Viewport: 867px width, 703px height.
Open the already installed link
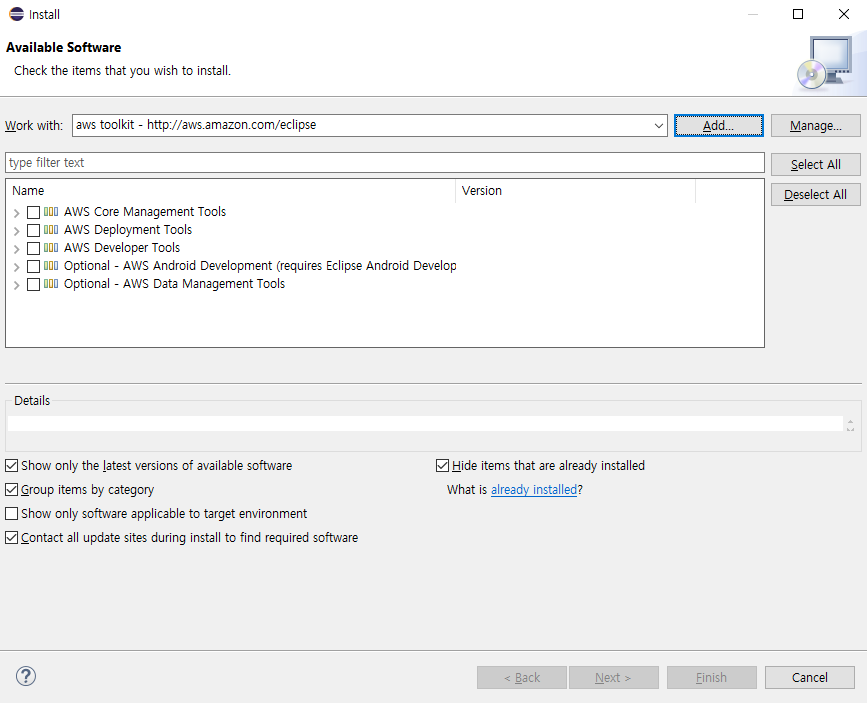(x=534, y=490)
